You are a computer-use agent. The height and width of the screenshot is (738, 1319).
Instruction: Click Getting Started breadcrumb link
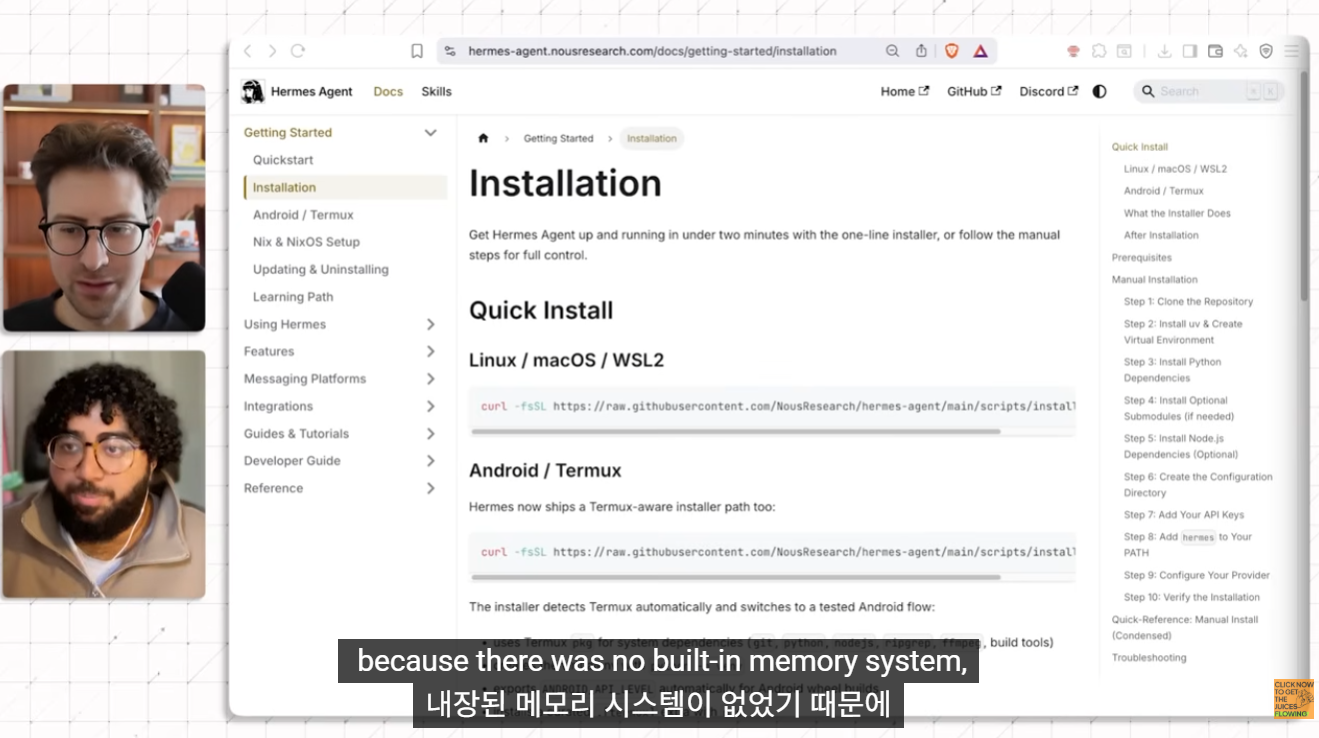pos(558,139)
